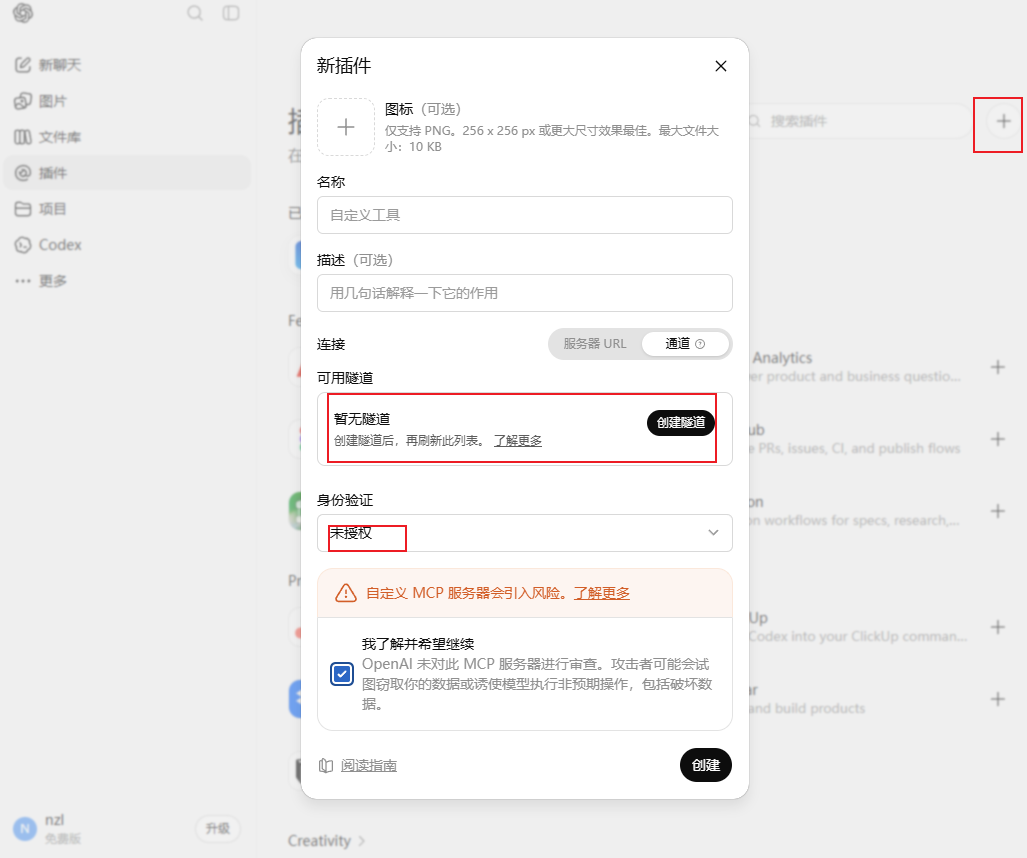Open 项目 in the sidebar
This screenshot has width=1027, height=858.
pos(127,209)
